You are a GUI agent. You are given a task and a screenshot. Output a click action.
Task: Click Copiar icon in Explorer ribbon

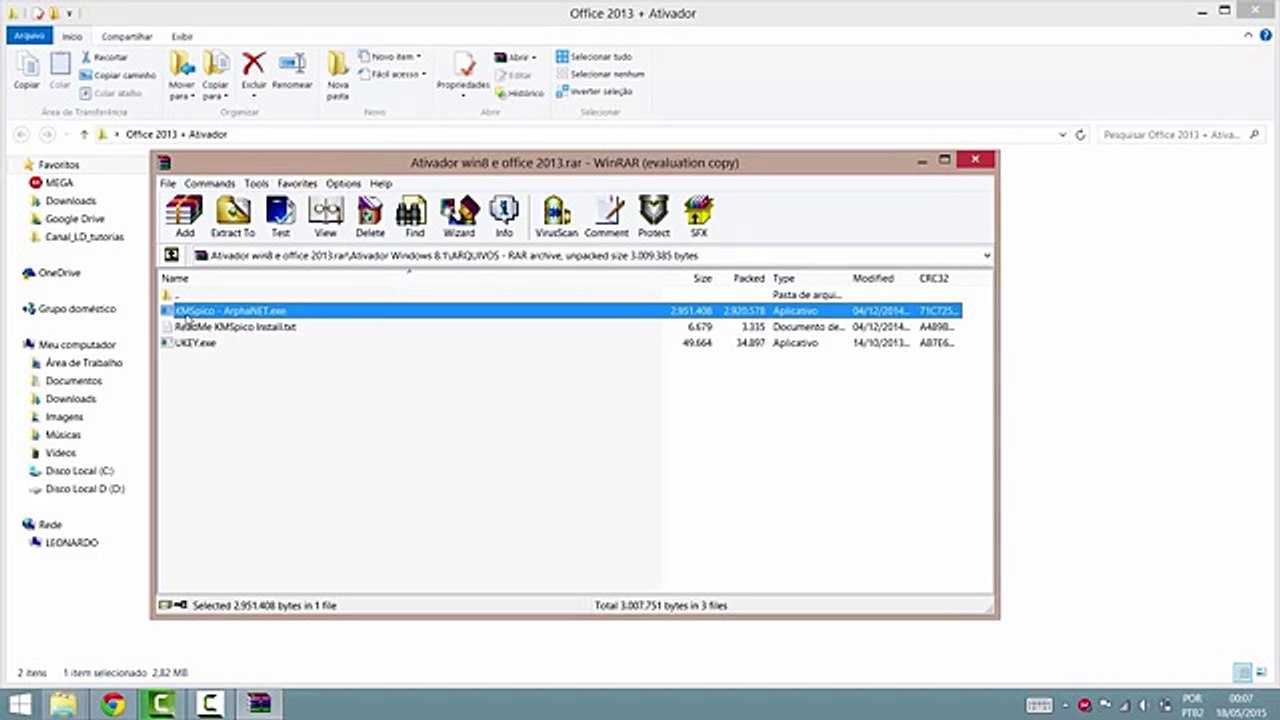click(x=27, y=71)
